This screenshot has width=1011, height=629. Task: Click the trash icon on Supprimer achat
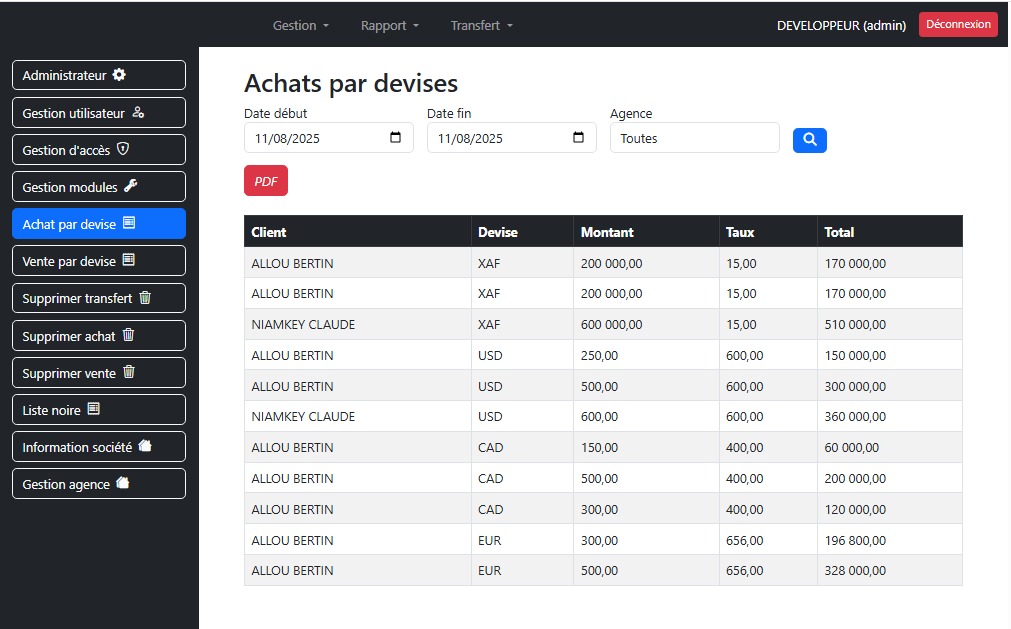127,336
